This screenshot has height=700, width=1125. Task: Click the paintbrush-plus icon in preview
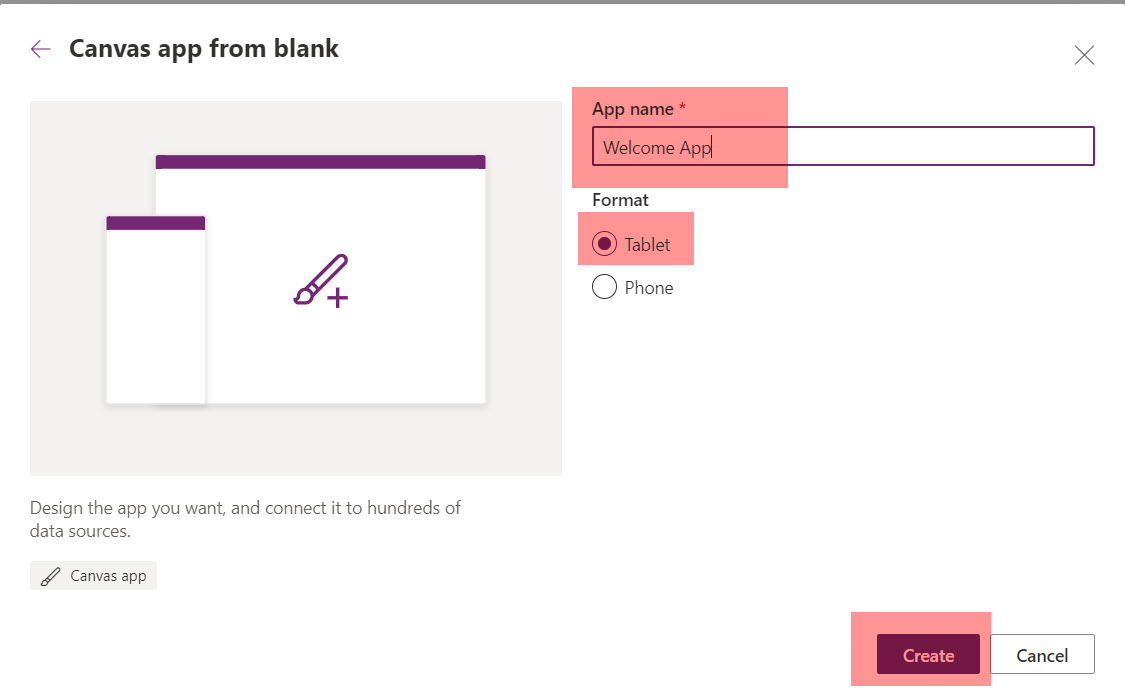(322, 280)
